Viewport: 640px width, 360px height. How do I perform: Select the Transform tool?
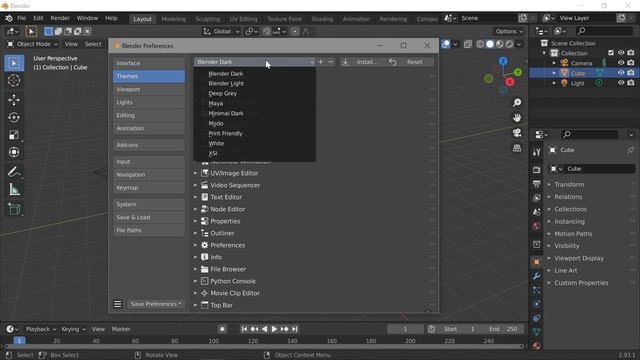[14, 153]
